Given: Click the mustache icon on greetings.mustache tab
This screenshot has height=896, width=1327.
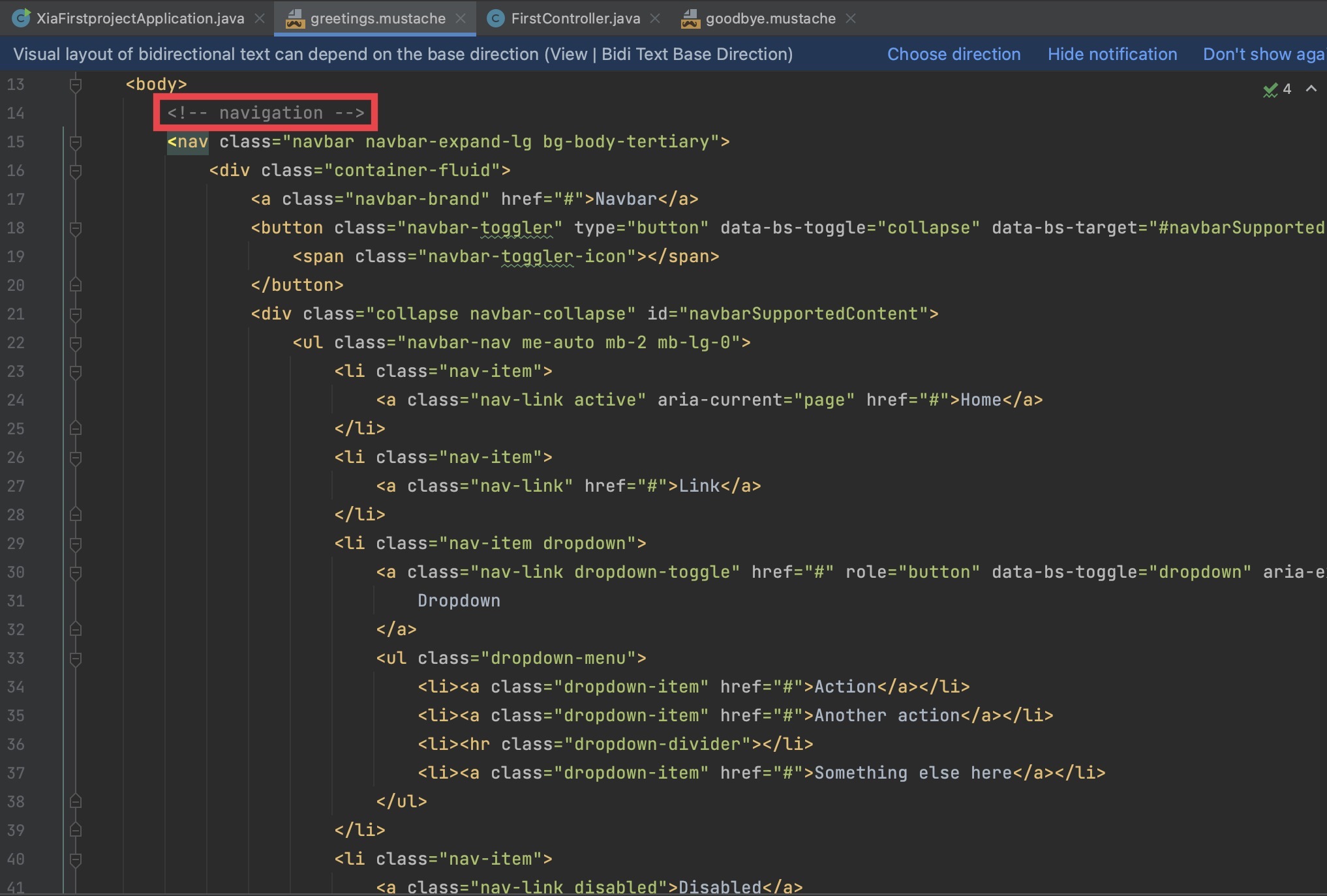Looking at the screenshot, I should [296, 19].
